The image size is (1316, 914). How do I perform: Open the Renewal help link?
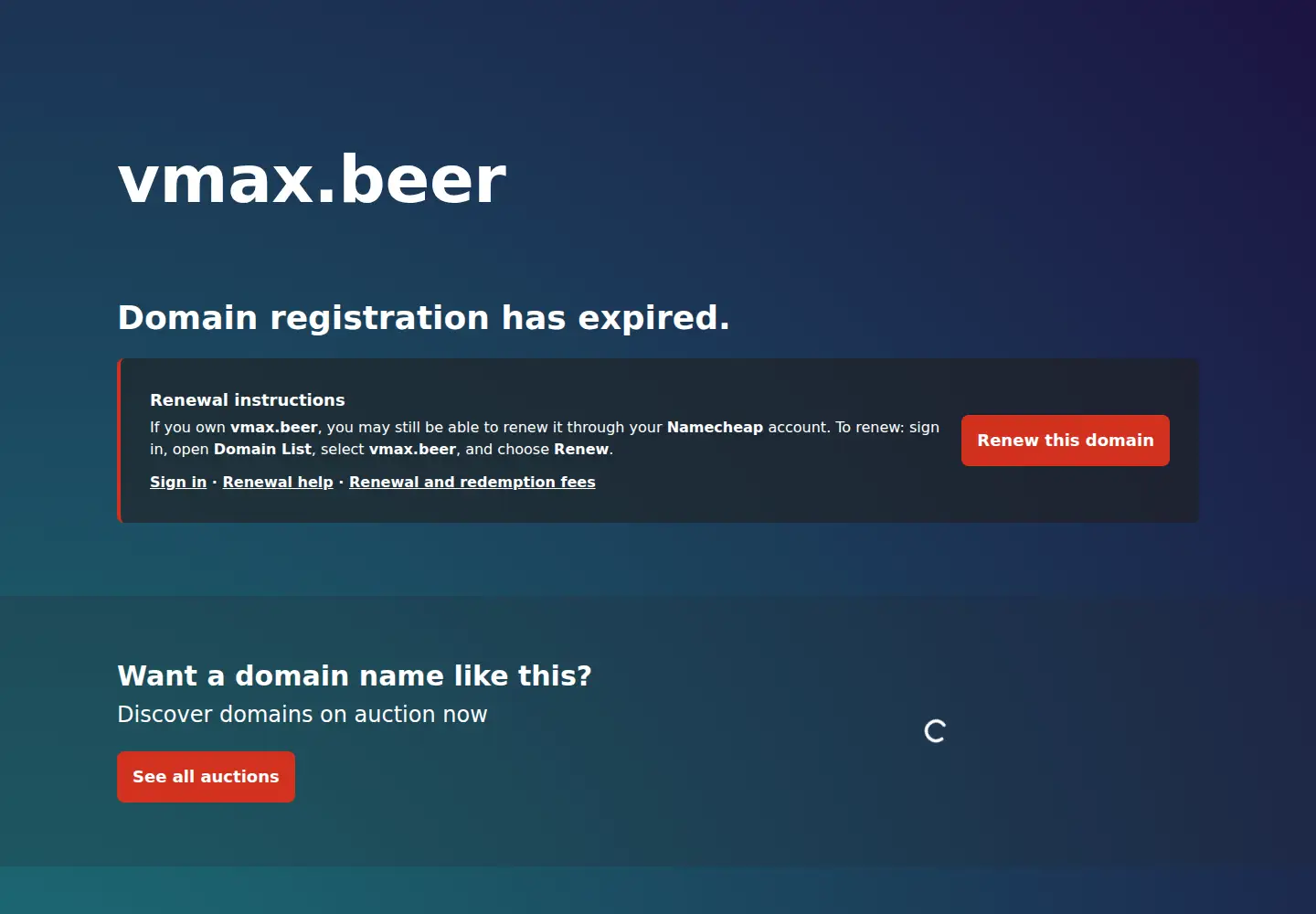click(278, 482)
